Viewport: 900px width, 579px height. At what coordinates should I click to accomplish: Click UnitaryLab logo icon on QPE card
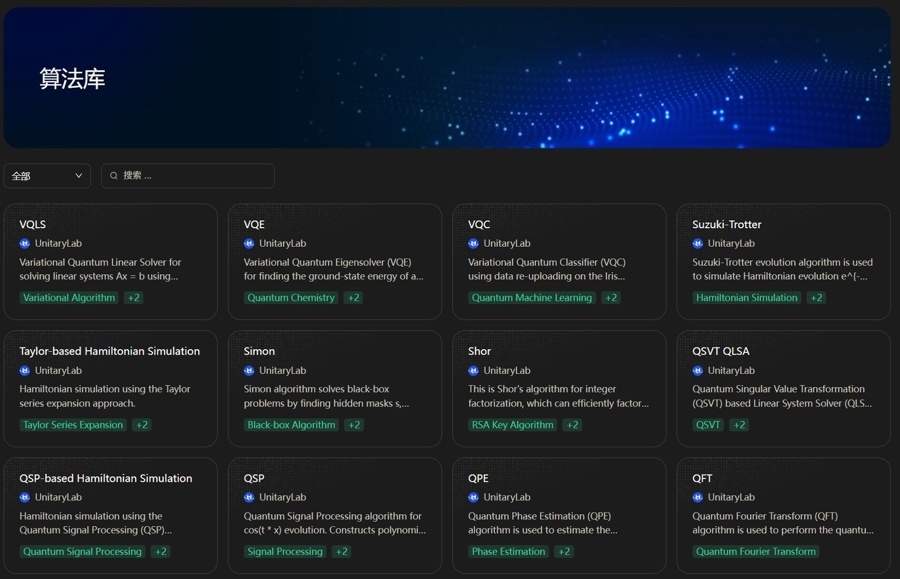click(x=473, y=497)
